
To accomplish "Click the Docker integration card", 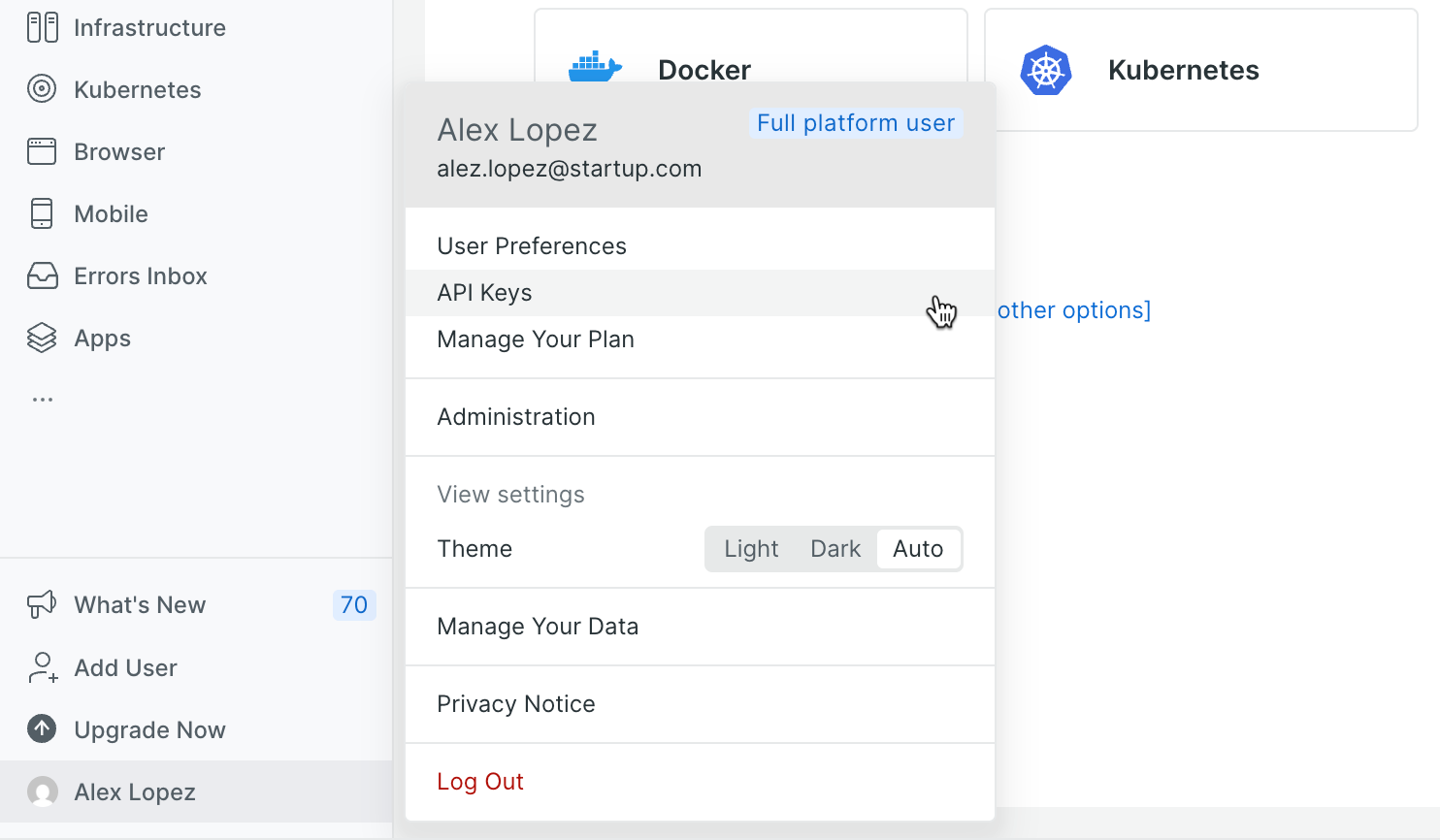I will tap(750, 68).
